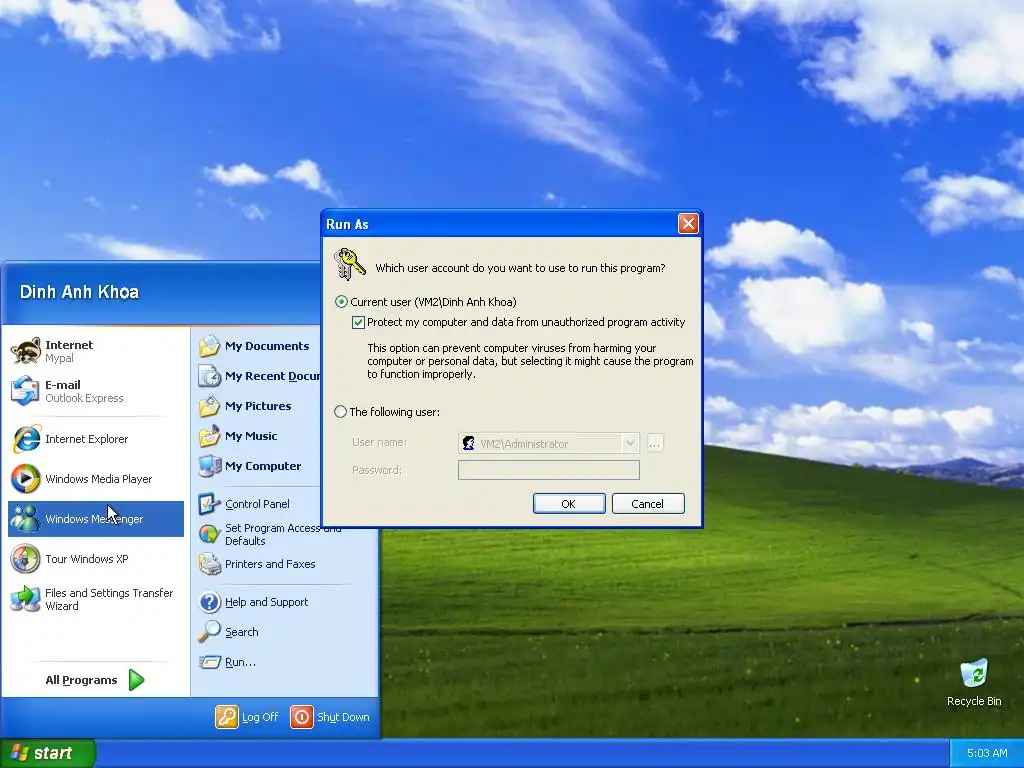1024x768 pixels.
Task: Open Files and Settings Transfer Wizard icon
Action: click(x=25, y=599)
